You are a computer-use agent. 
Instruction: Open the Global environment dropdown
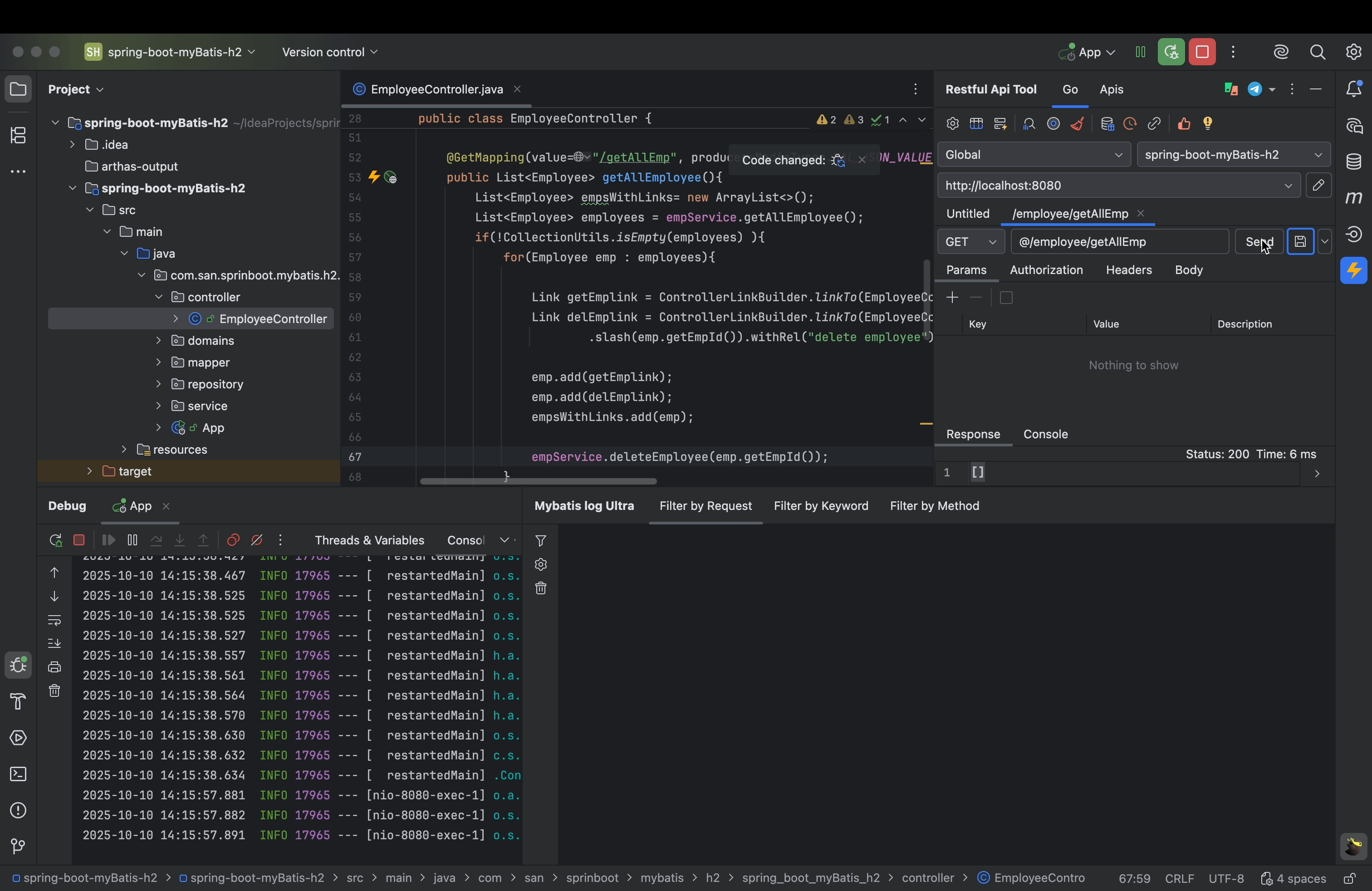(x=1033, y=155)
